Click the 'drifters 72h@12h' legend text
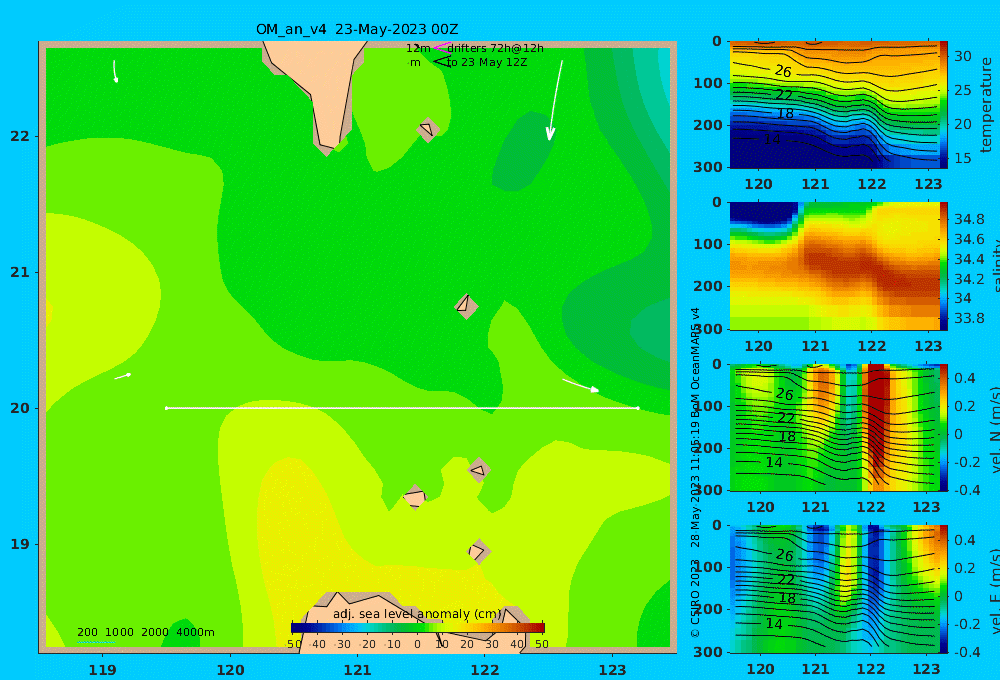Screen dimensions: 1000x680 [x=495, y=48]
